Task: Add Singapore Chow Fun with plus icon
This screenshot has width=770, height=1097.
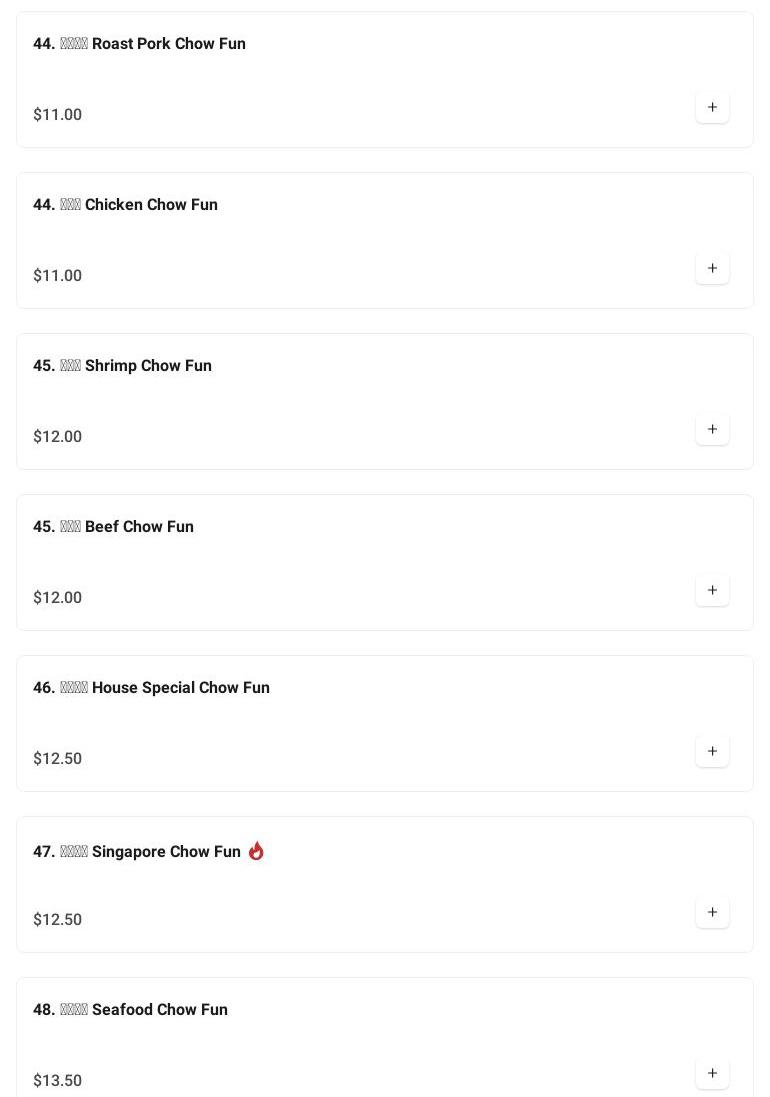Action: pos(712,912)
